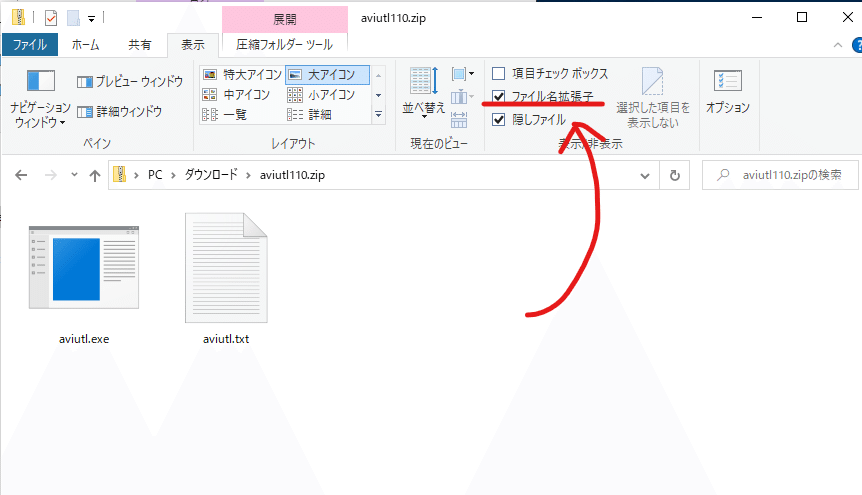Viewport: 862px width, 495px height.
Task: Expand the layout gallery more button
Action: tap(378, 114)
